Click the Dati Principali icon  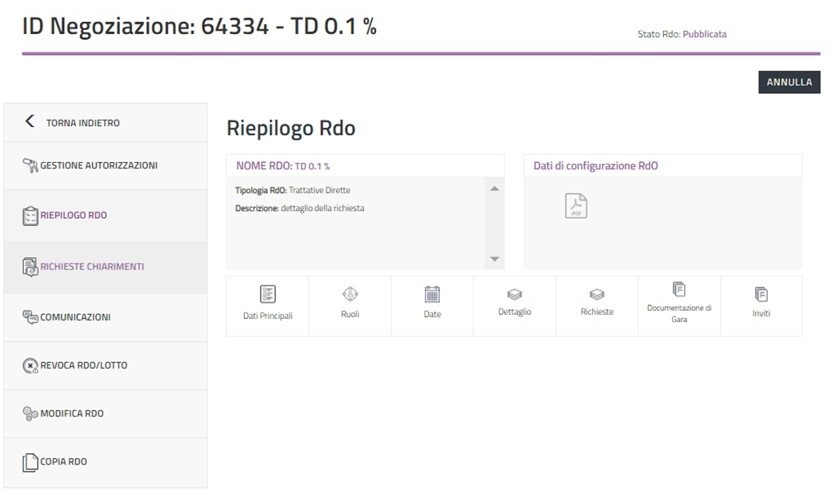point(268,295)
